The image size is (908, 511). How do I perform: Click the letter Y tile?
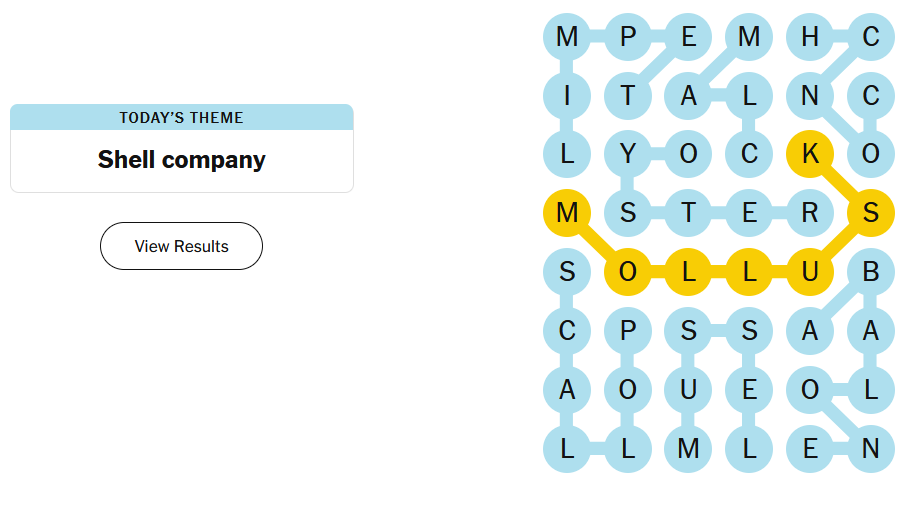coord(628,154)
